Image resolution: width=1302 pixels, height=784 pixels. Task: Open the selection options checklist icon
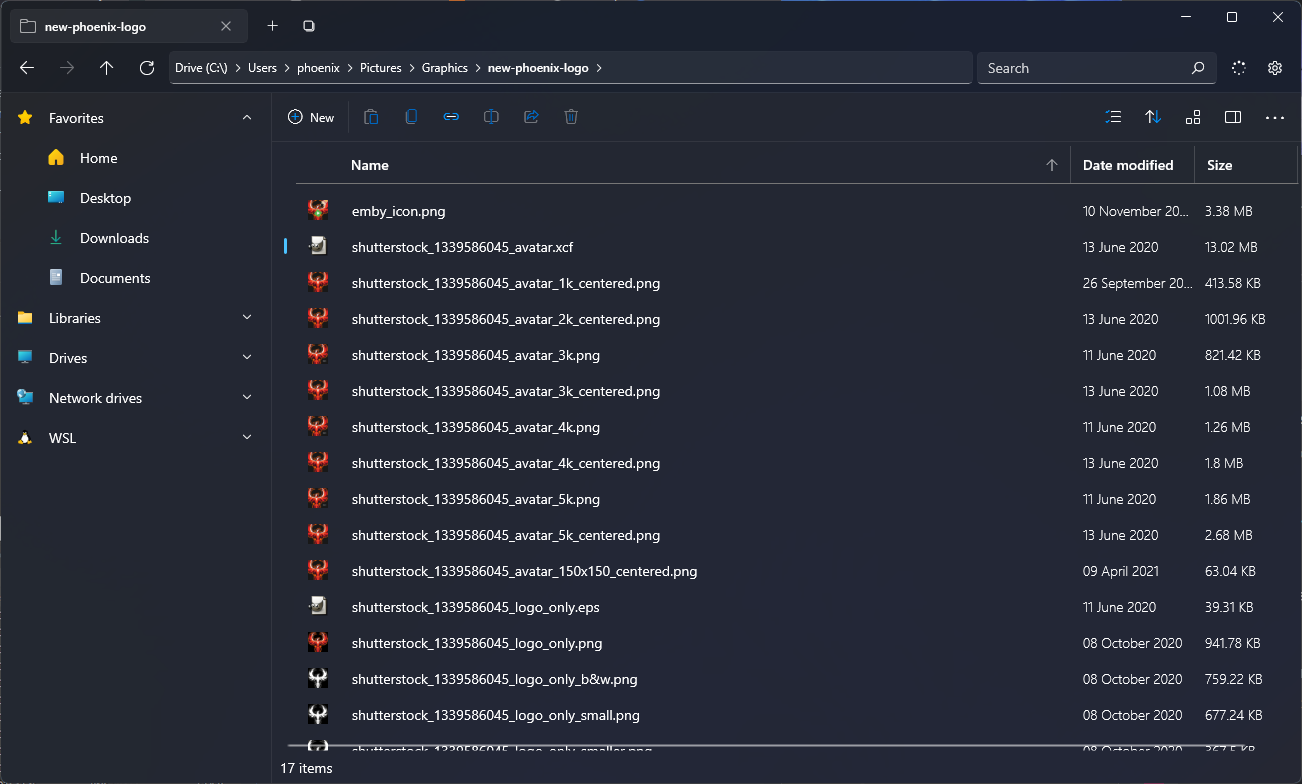coord(1113,117)
